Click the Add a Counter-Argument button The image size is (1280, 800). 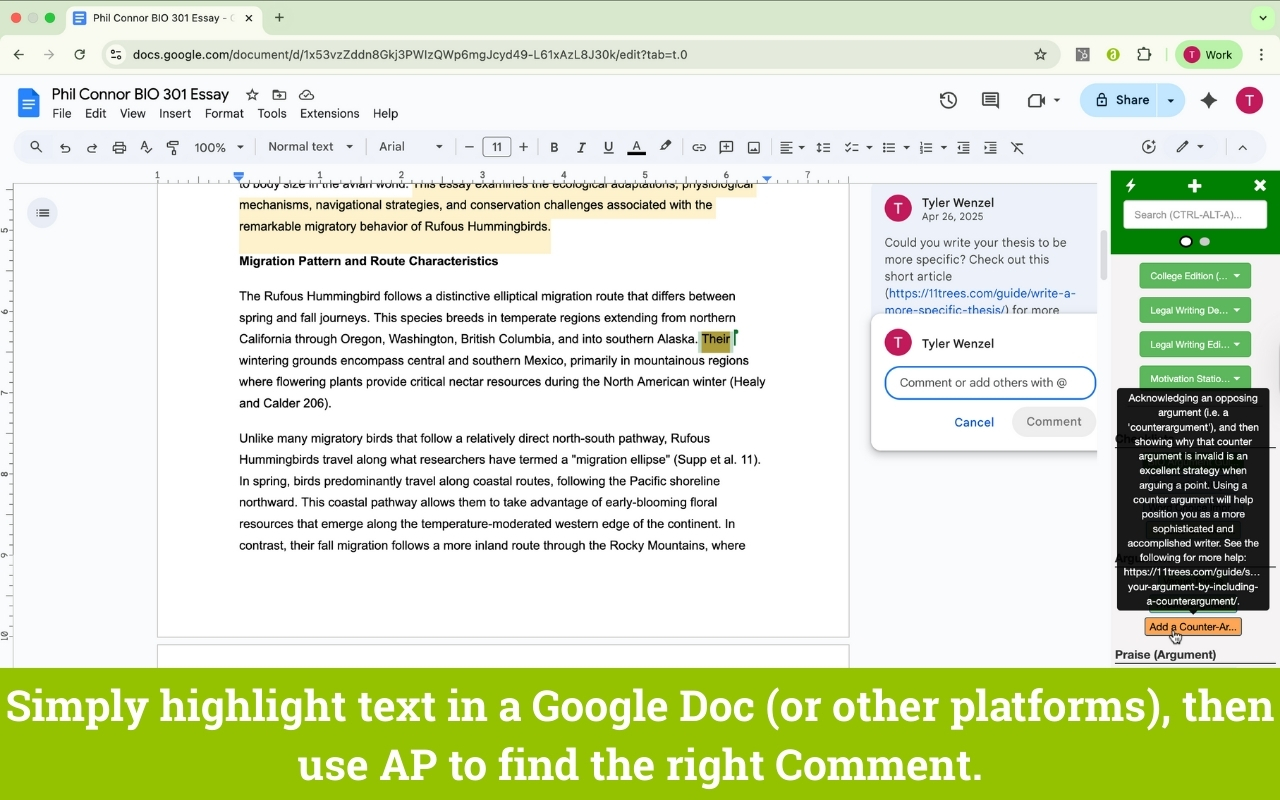tap(1192, 626)
